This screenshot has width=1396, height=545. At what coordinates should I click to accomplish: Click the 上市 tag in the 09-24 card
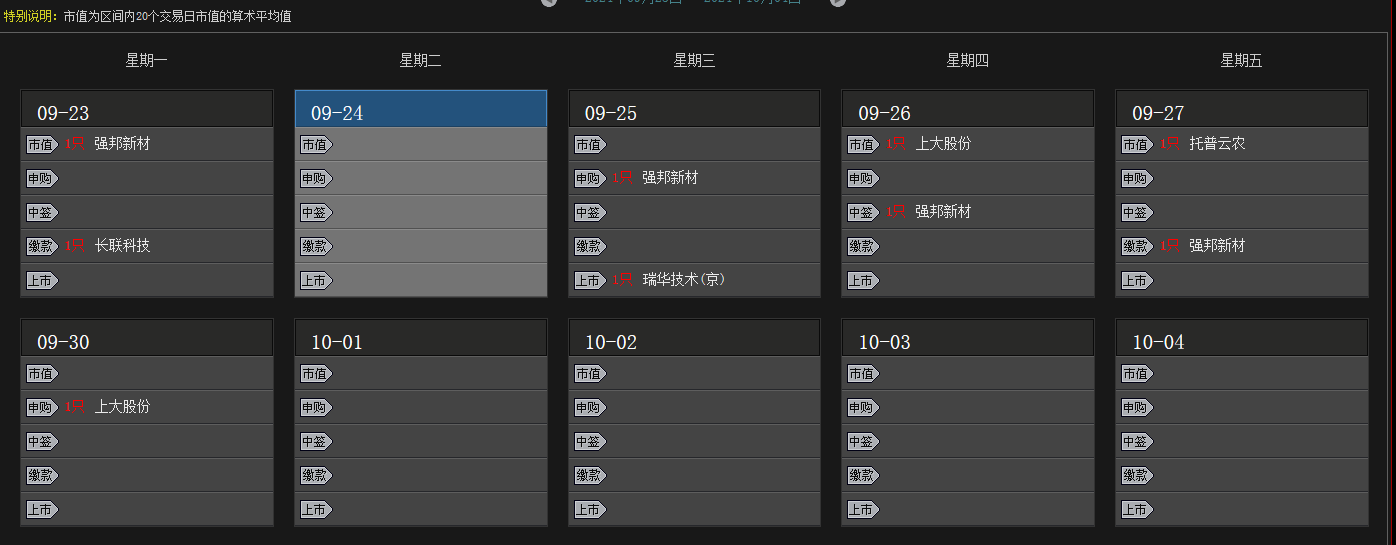(x=316, y=281)
